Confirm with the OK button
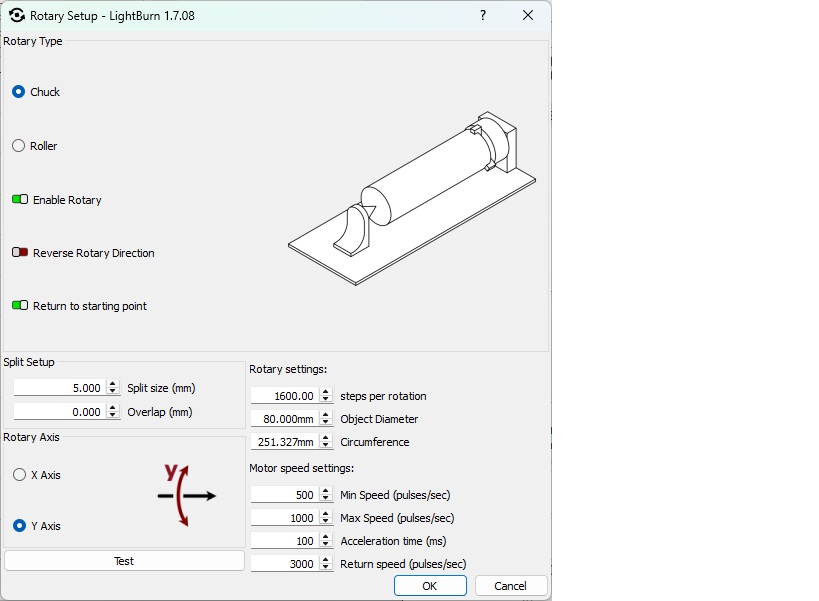Image resolution: width=819 pixels, height=601 pixels. pos(430,586)
